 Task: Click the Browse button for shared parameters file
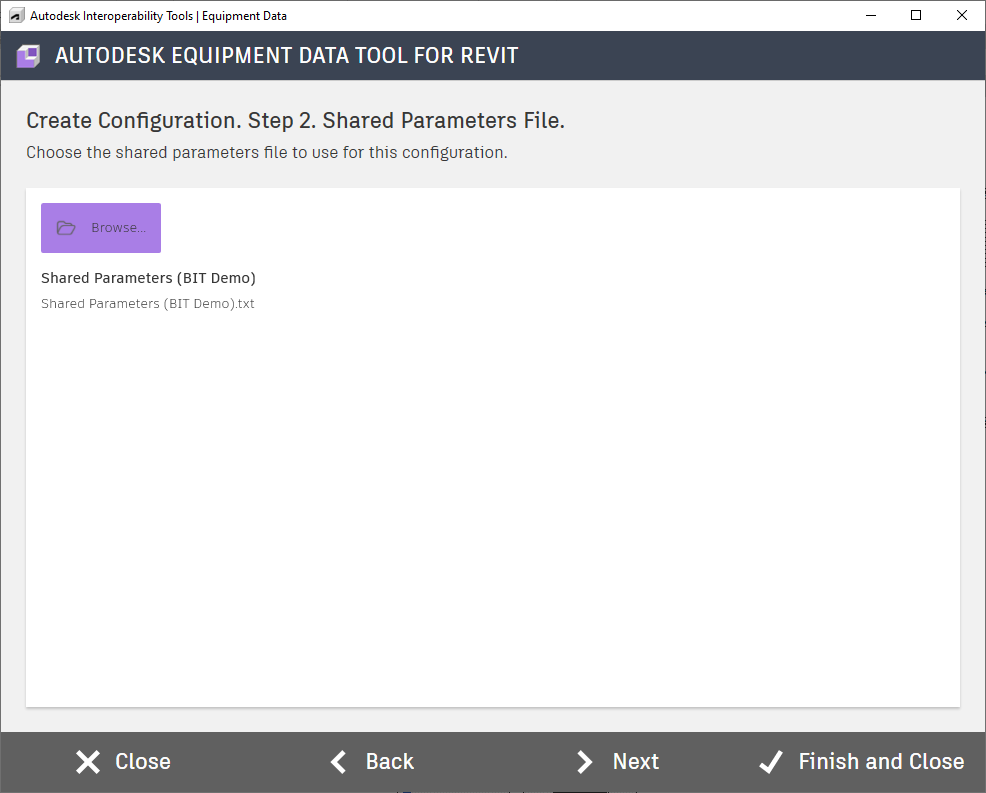point(101,228)
